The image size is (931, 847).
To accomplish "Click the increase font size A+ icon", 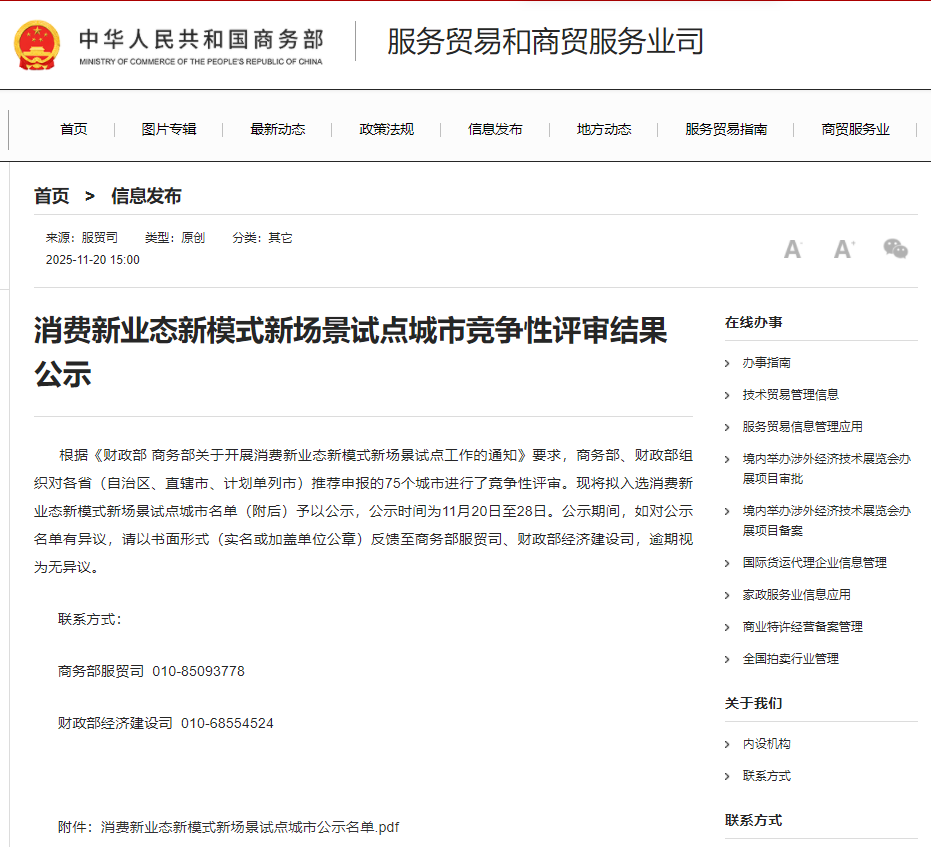I will click(x=844, y=249).
